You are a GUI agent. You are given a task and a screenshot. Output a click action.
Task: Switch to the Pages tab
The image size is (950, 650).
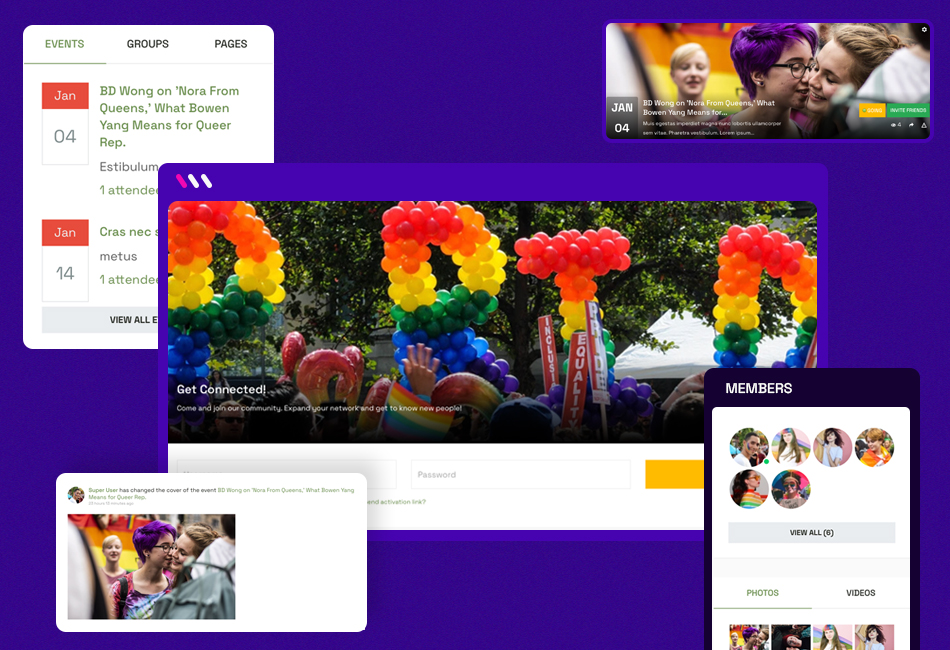tap(231, 44)
